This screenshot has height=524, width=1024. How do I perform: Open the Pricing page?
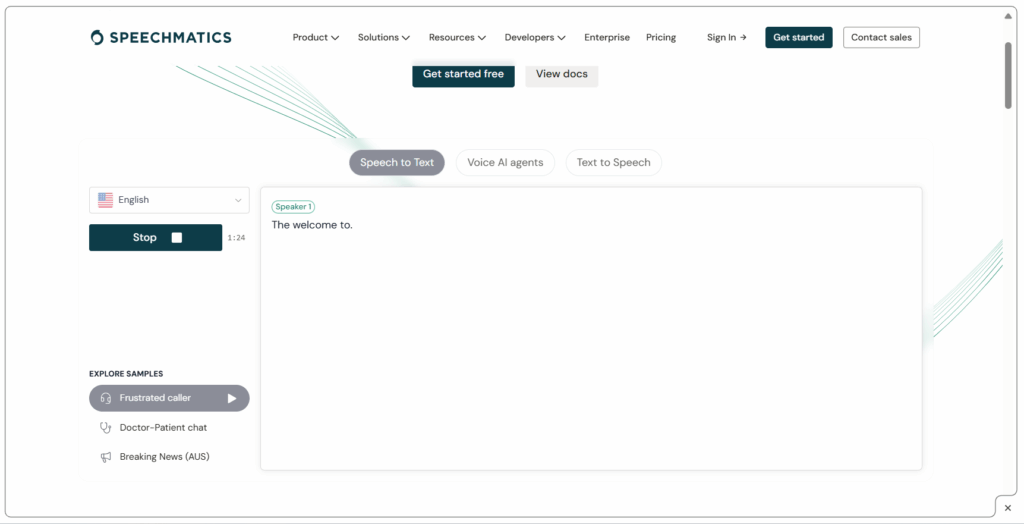click(661, 37)
